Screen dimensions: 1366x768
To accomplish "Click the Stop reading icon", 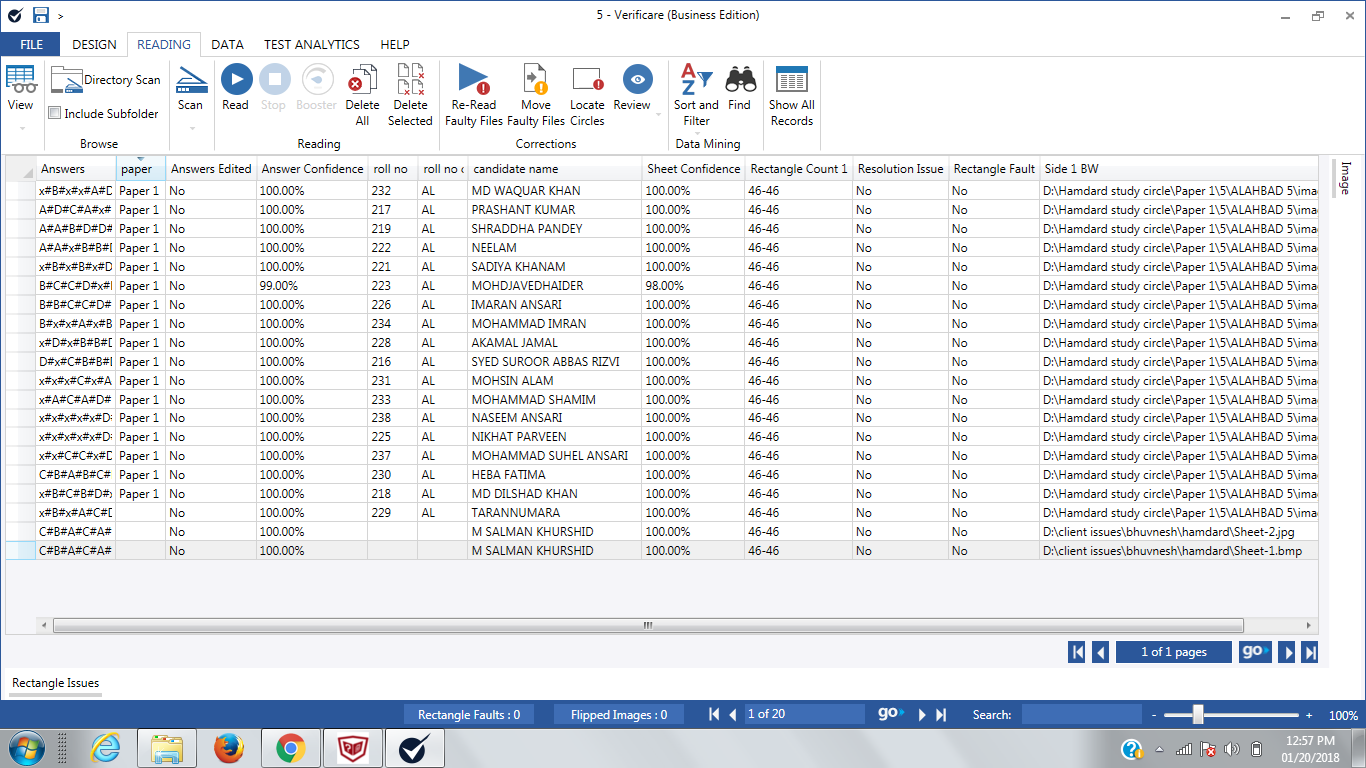I will (274, 80).
